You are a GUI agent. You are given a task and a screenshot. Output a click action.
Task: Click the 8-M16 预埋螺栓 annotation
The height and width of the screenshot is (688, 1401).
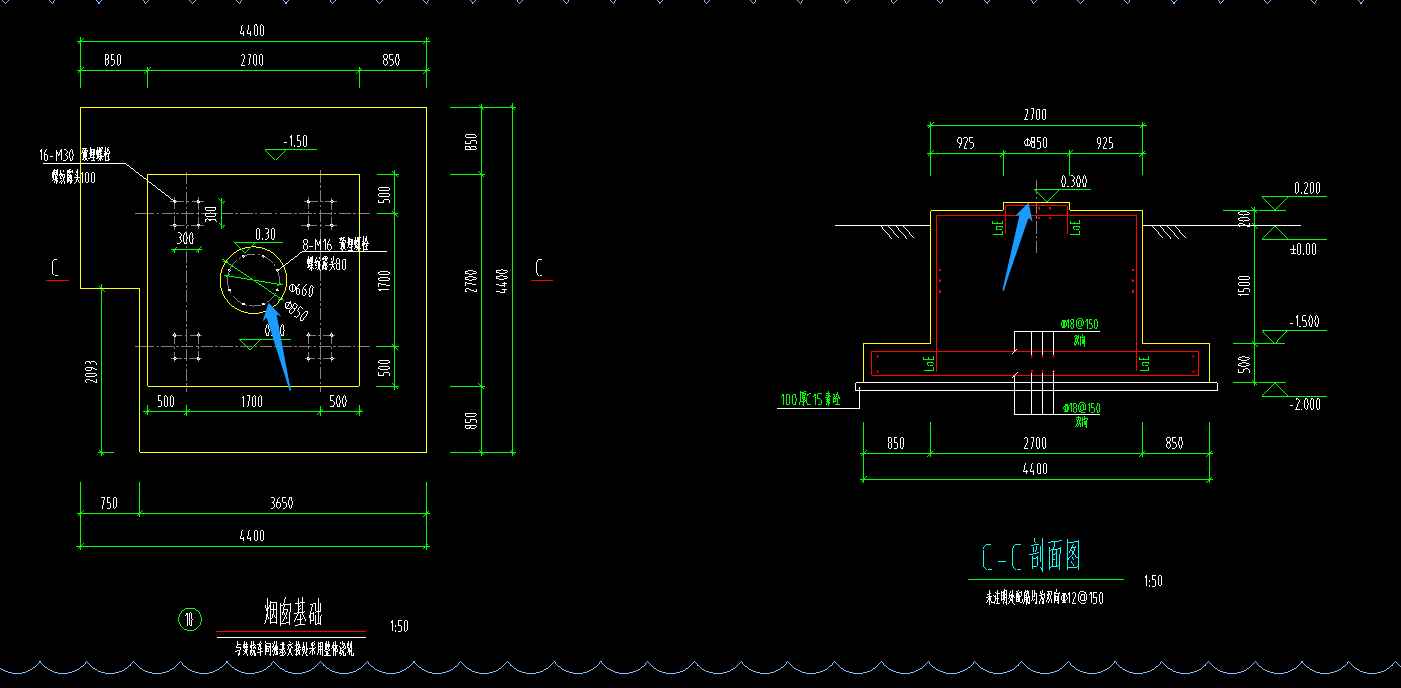tap(337, 244)
